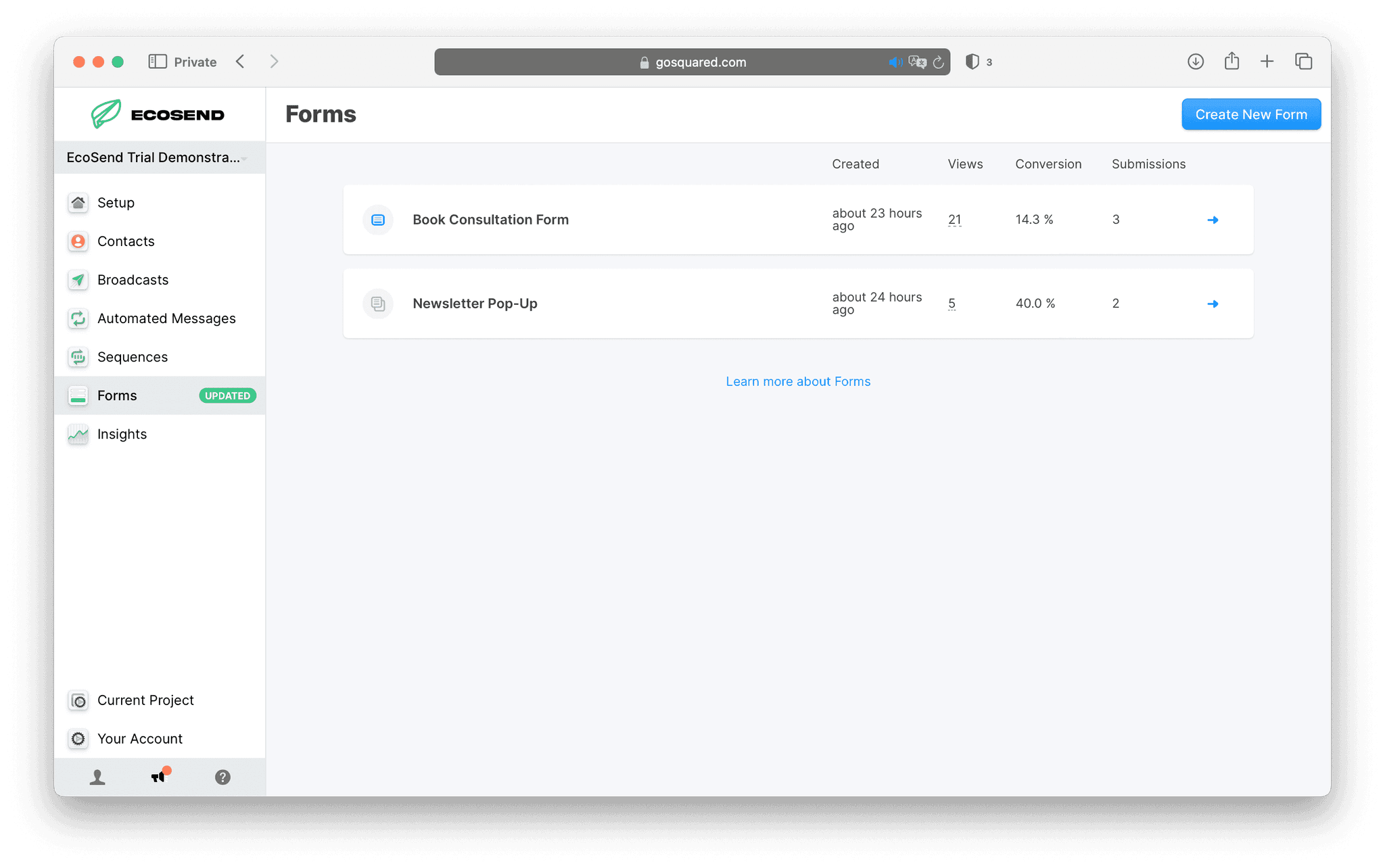Go back with the Safari back arrow
Image resolution: width=1385 pixels, height=868 pixels.
coord(240,62)
